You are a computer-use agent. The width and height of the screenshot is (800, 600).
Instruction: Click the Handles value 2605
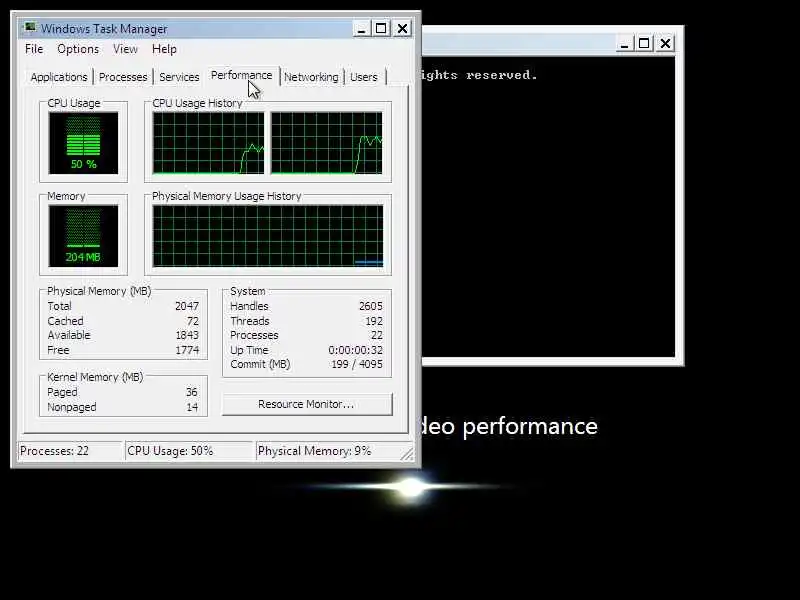[370, 306]
